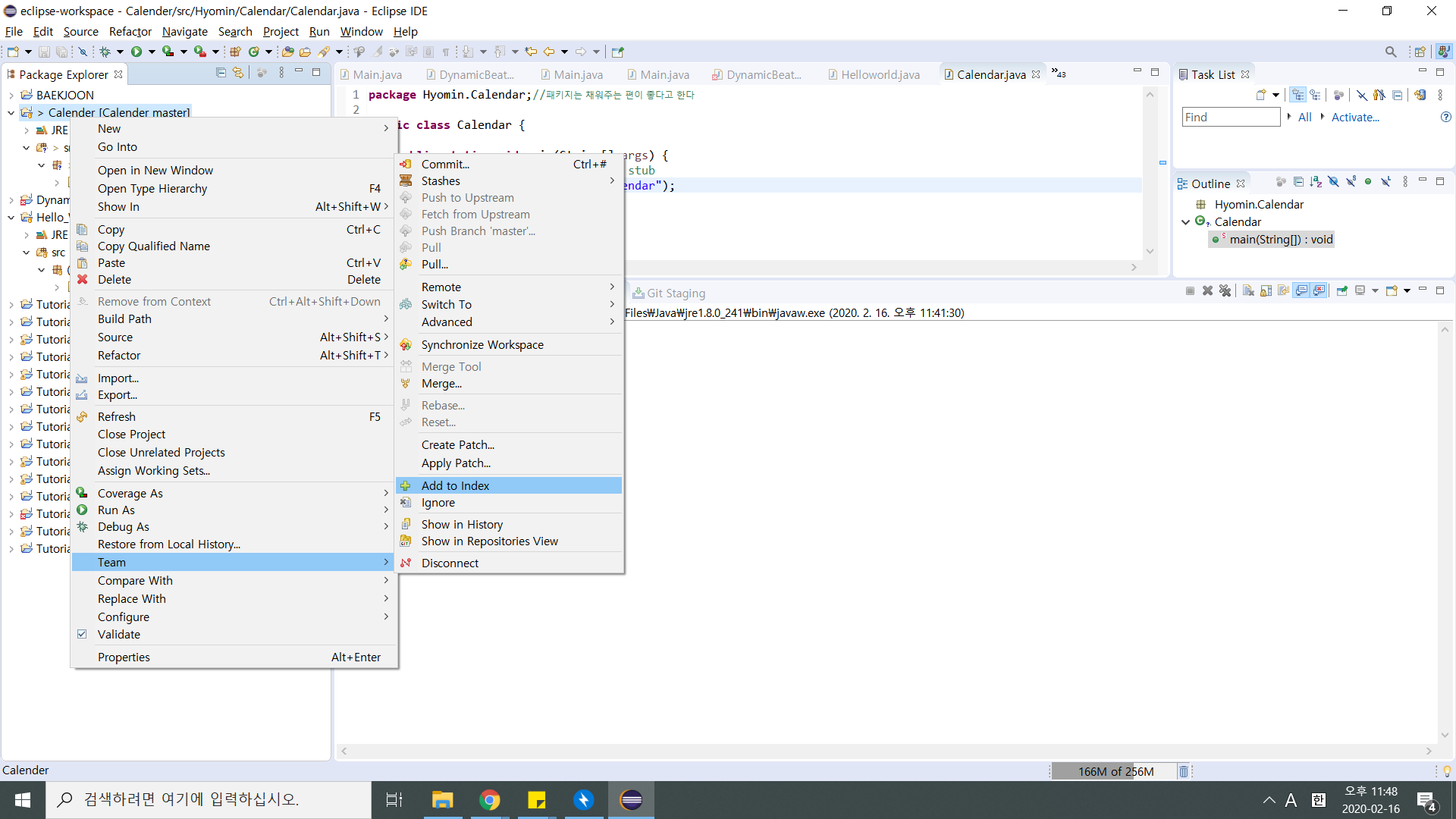This screenshot has height=819, width=1456.
Task: Click Remove All Terminated Launches double-X icon
Action: pos(1225,291)
